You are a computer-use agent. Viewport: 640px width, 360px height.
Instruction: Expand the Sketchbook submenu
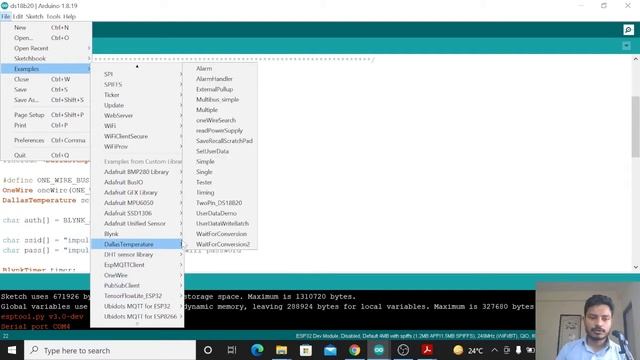(46, 58)
